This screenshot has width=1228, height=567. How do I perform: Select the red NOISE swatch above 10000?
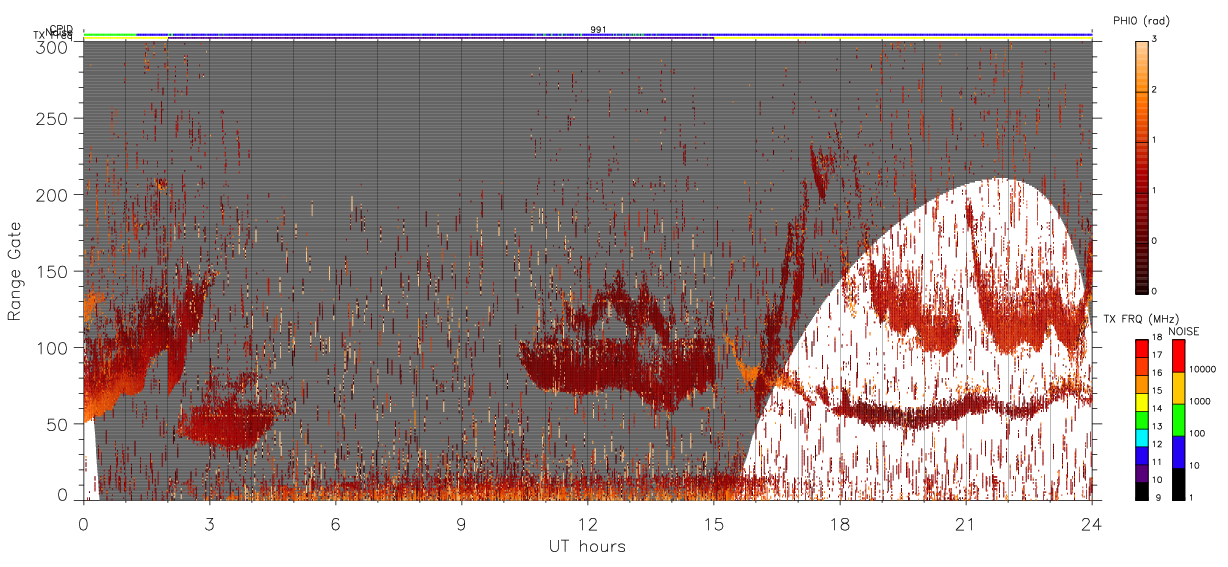pos(1178,355)
